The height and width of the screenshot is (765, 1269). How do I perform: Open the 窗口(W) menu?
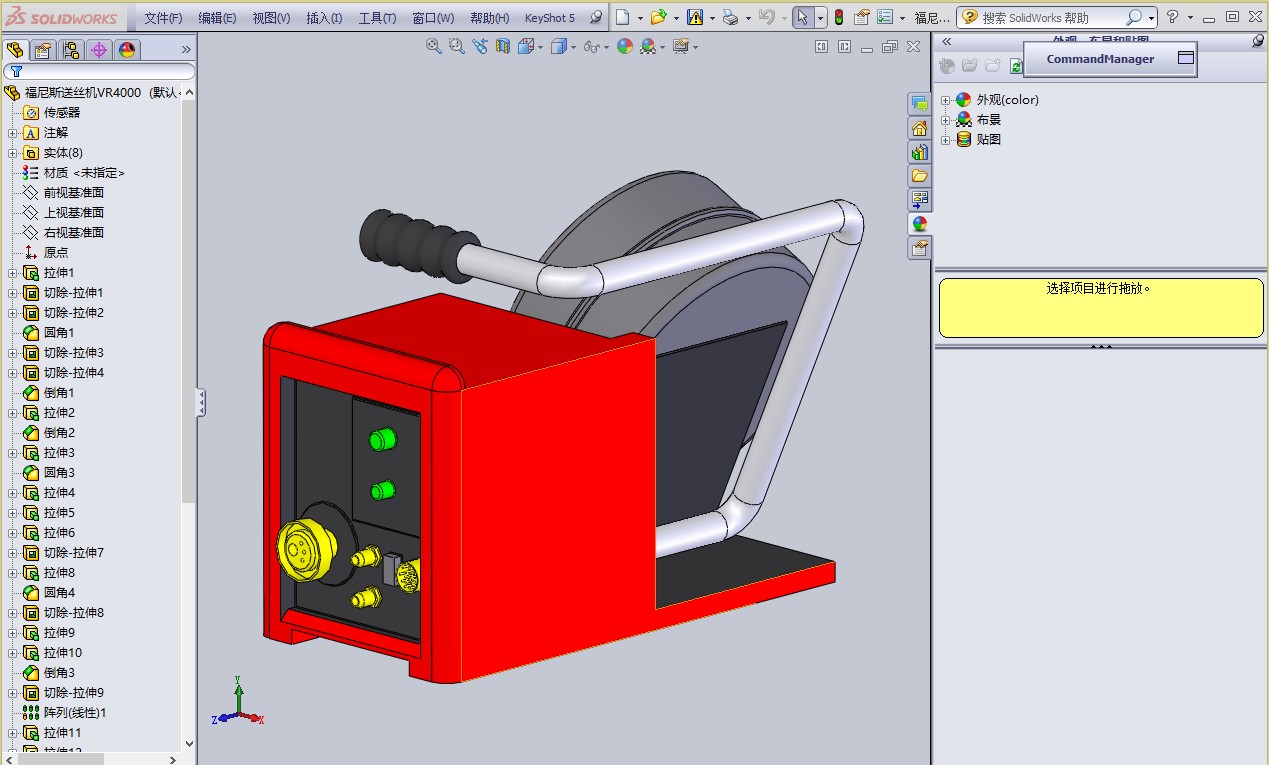tap(433, 18)
